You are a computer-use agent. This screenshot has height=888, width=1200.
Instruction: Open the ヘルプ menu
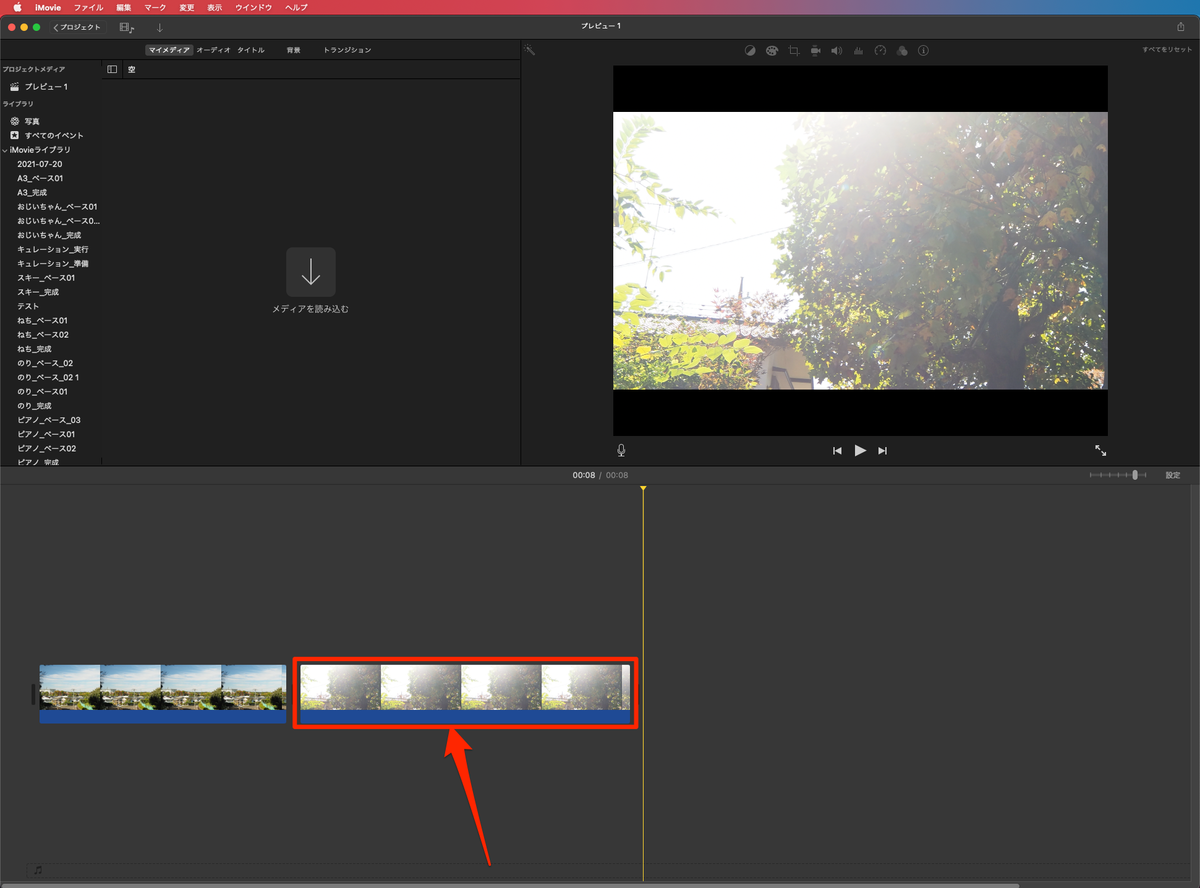pyautogui.click(x=296, y=7)
